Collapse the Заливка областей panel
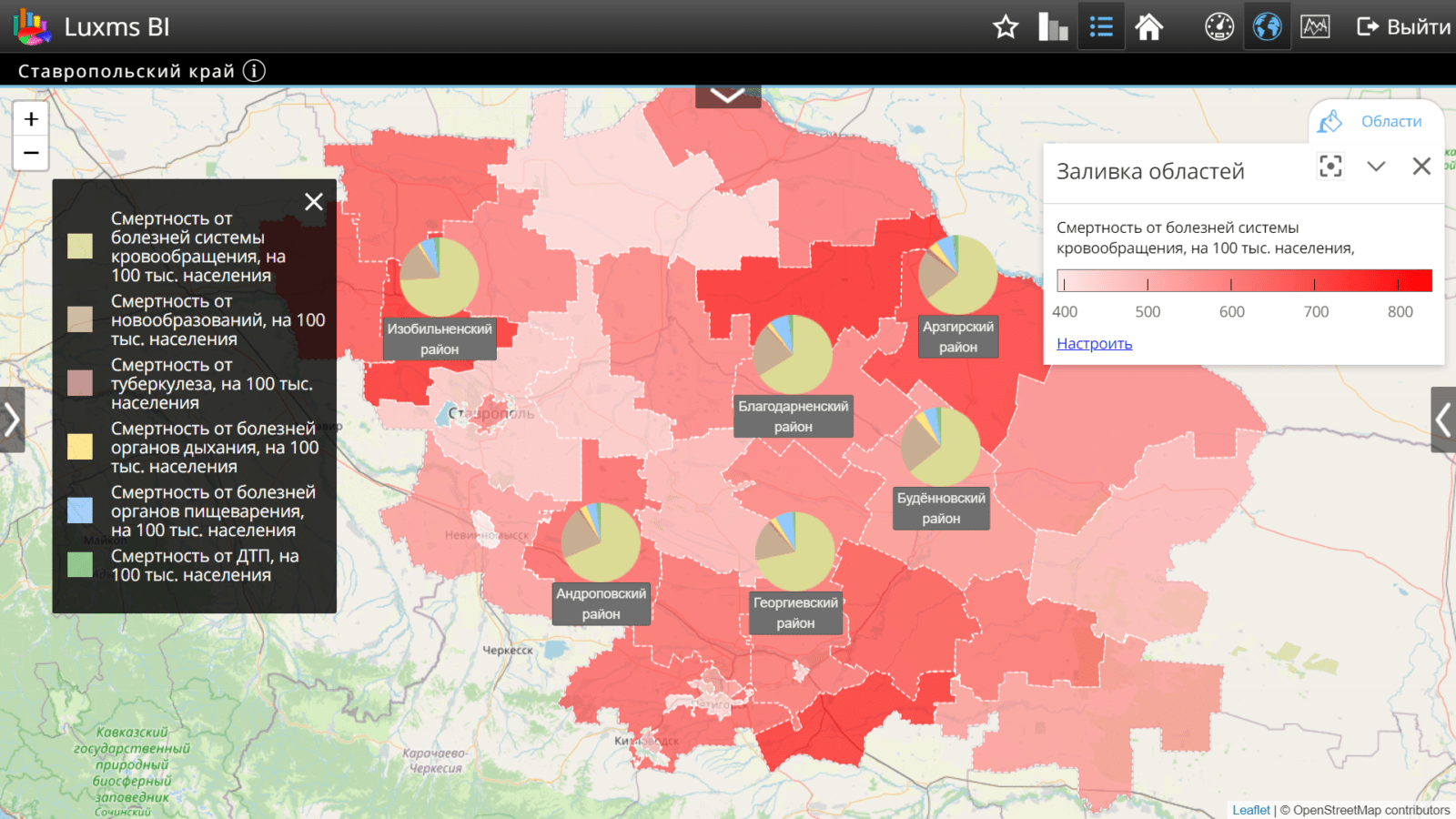Image resolution: width=1456 pixels, height=819 pixels. pyautogui.click(x=1376, y=167)
